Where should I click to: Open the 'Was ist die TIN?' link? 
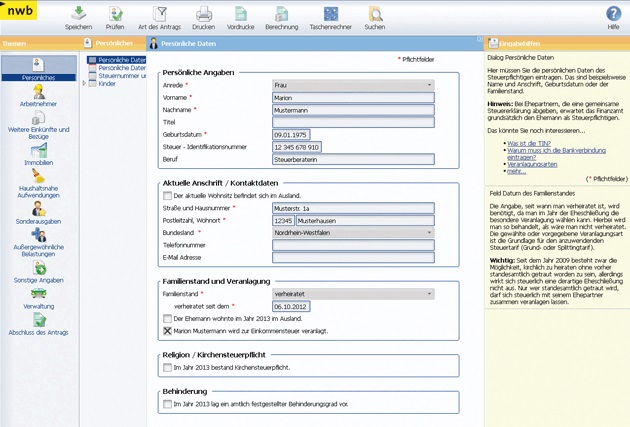[529, 143]
